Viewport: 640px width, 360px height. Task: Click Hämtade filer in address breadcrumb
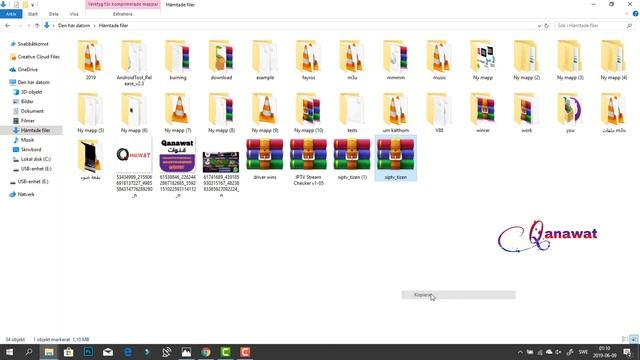(113, 25)
